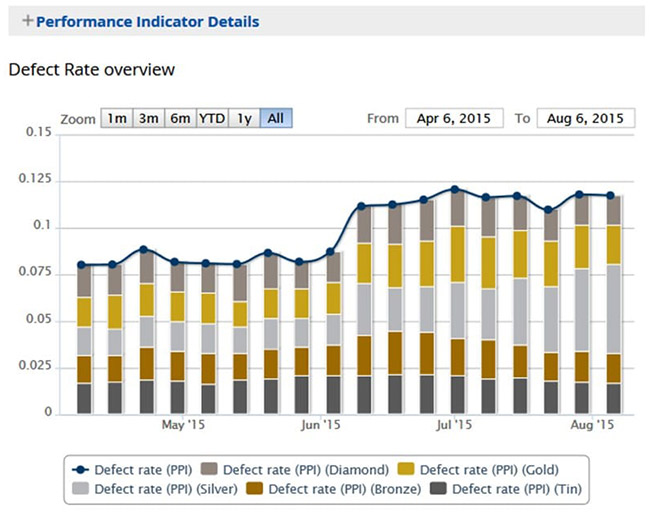Viewport: 650px width, 522px height.
Task: Click the Jun '15 x-axis label
Action: tap(320, 426)
